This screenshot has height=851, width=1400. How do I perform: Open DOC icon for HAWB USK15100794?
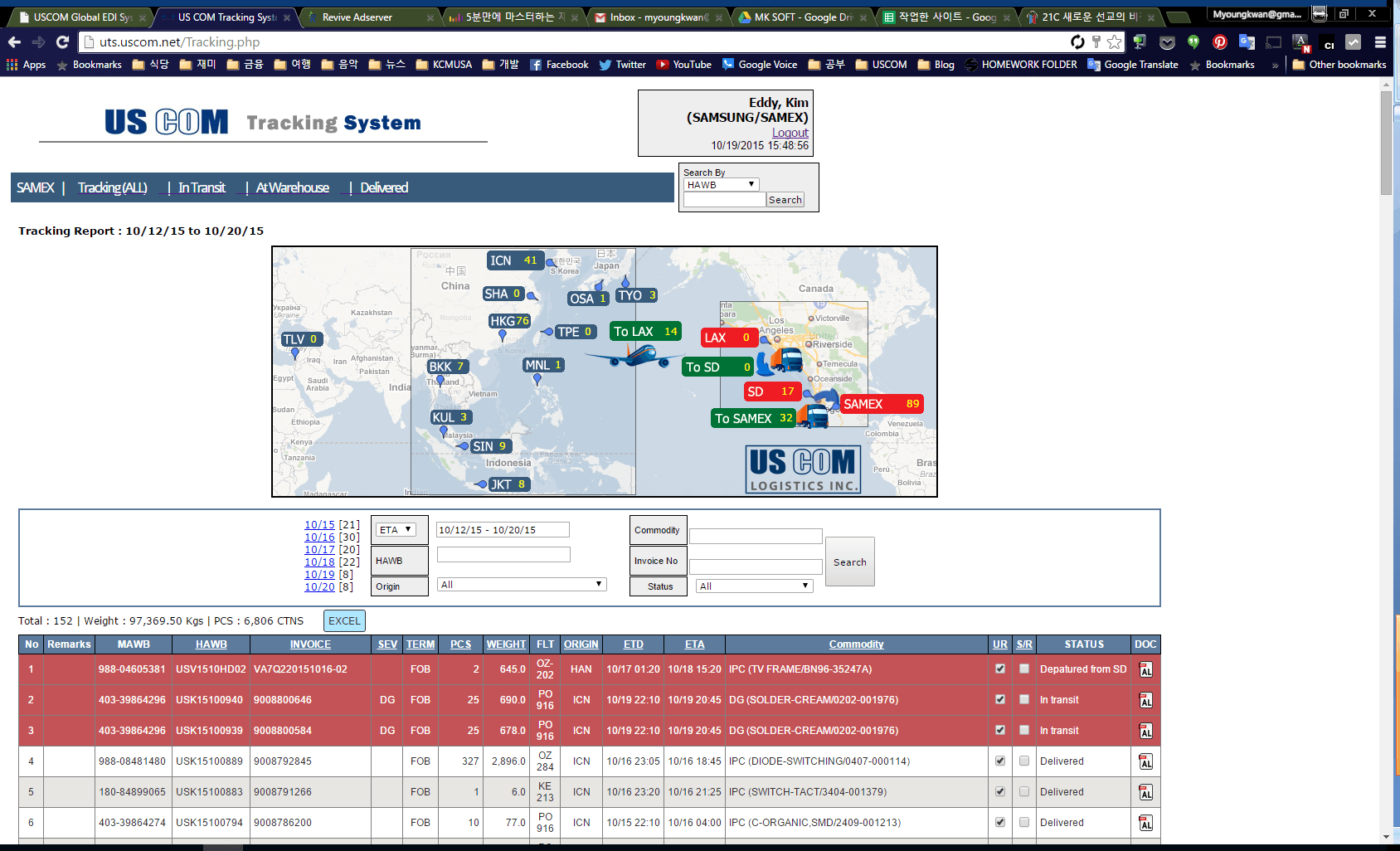[1145, 823]
